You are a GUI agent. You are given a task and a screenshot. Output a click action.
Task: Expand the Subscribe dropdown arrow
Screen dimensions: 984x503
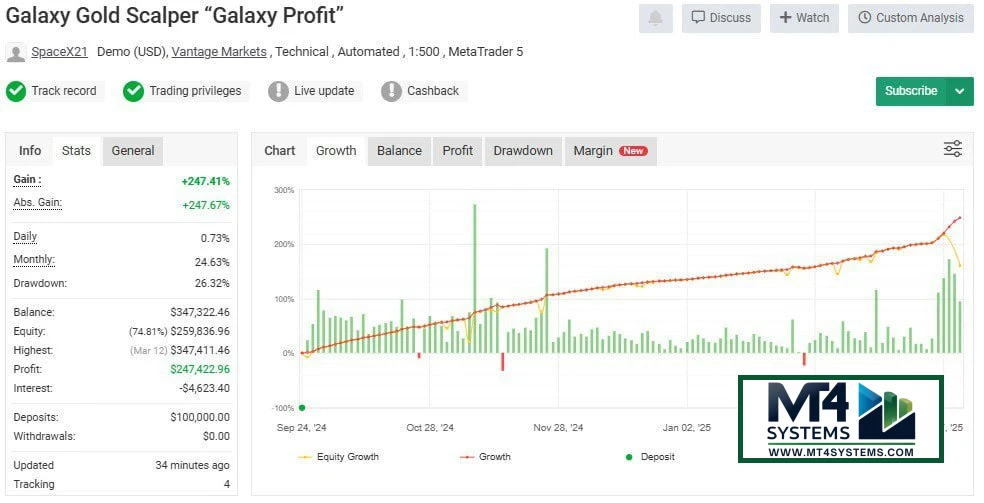[x=960, y=91]
